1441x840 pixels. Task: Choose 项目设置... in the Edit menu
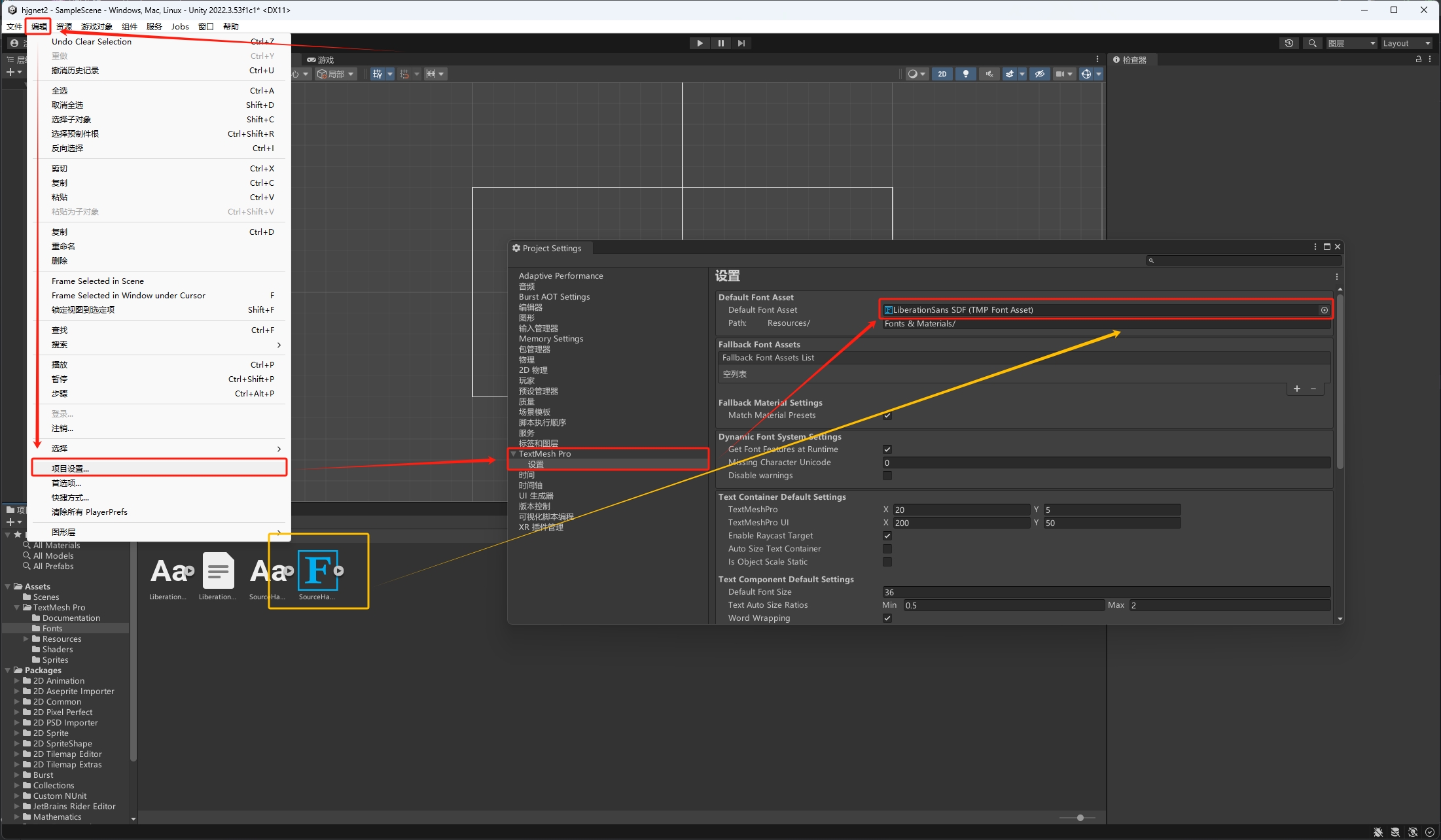(159, 468)
